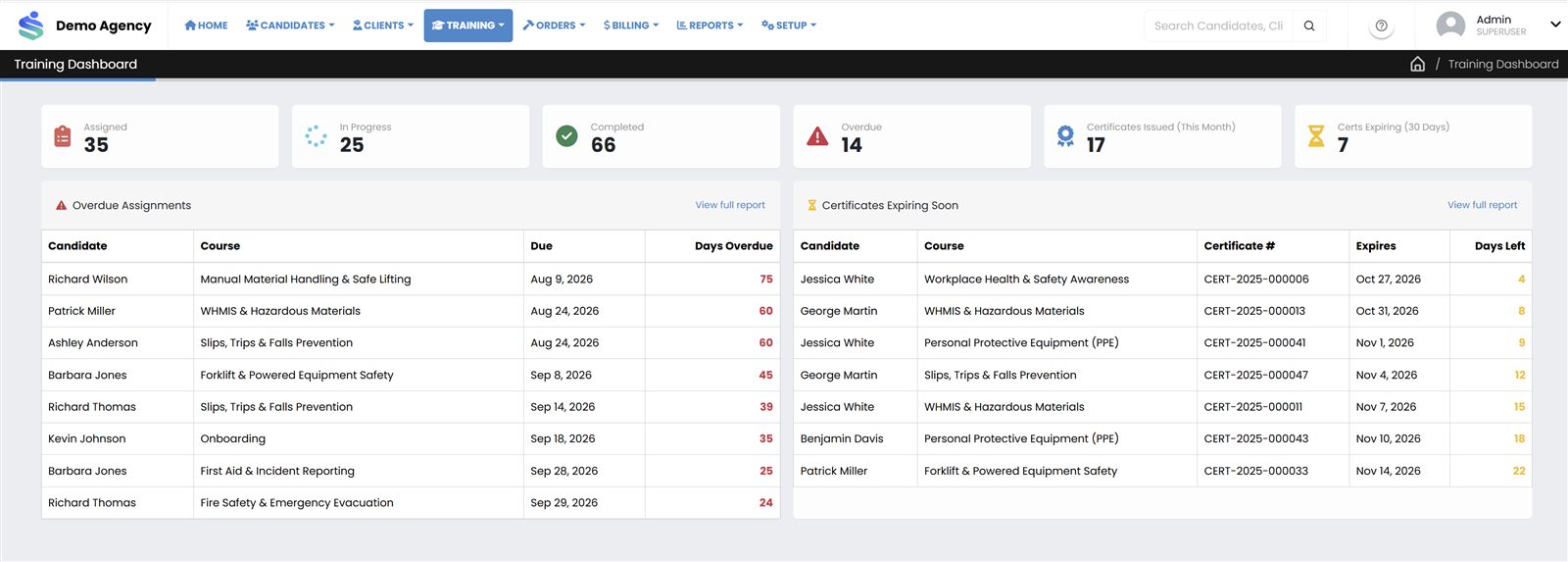Screen dimensions: 1568x562
Task: Click Fire Safety & Emergency Evacuation course
Action: pos(297,503)
